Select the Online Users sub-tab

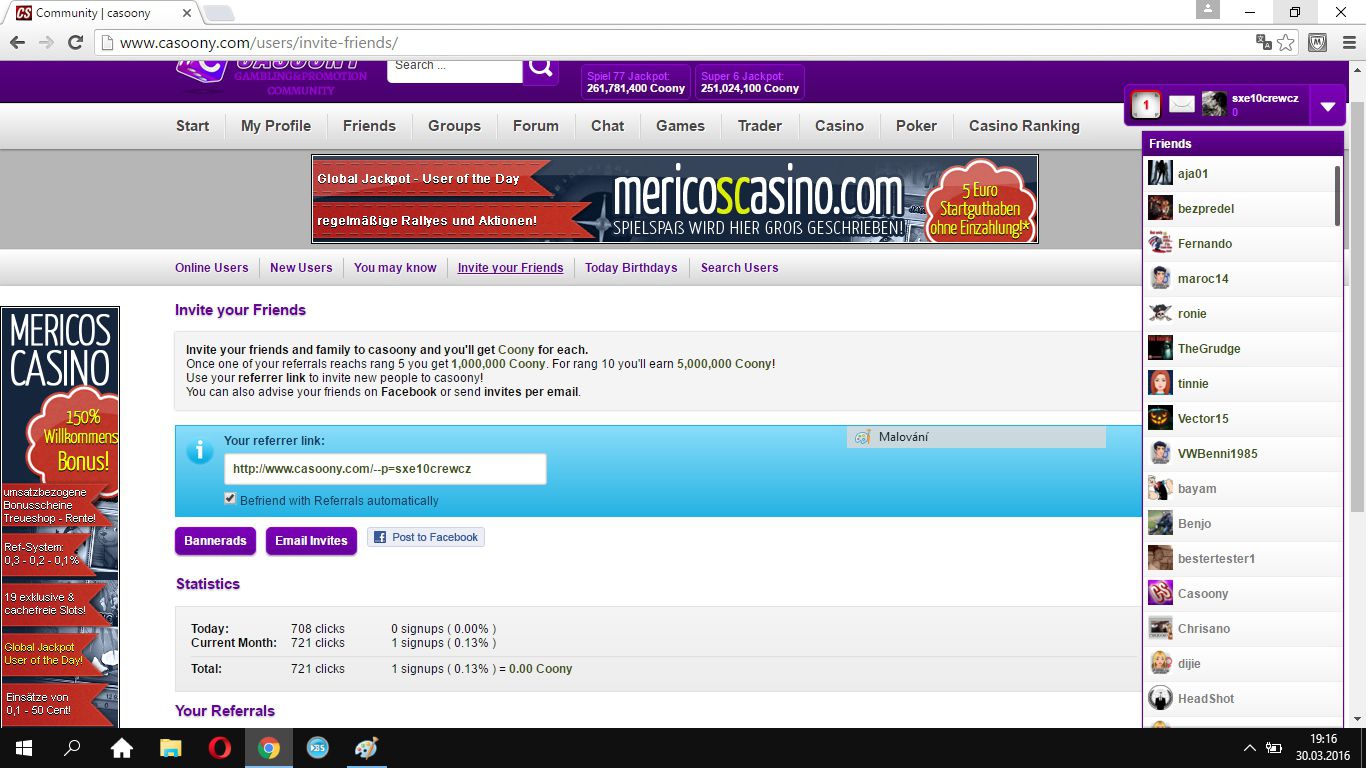tap(212, 268)
